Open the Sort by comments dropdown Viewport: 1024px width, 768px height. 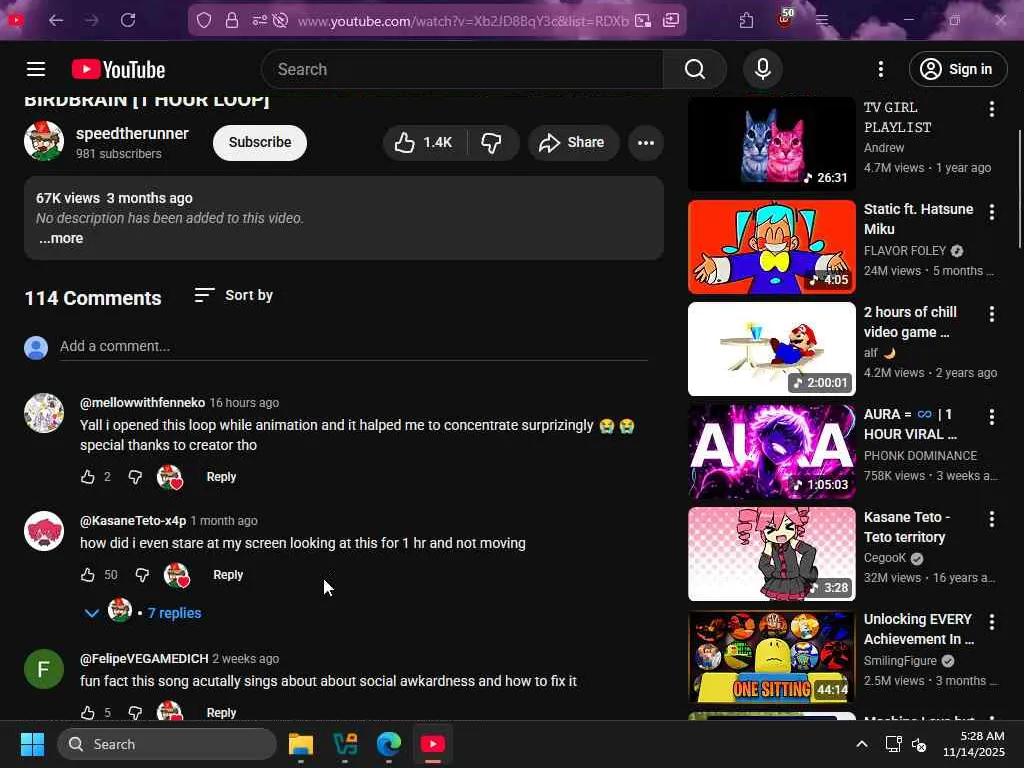click(234, 295)
